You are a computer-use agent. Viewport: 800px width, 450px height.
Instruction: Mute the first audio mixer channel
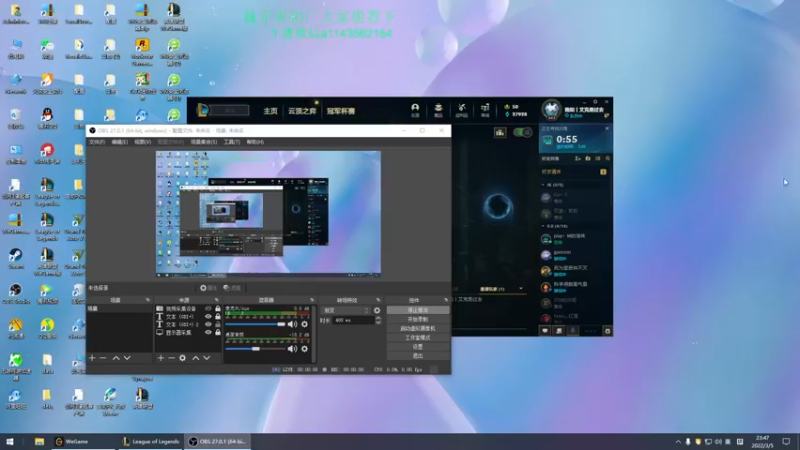click(x=292, y=324)
